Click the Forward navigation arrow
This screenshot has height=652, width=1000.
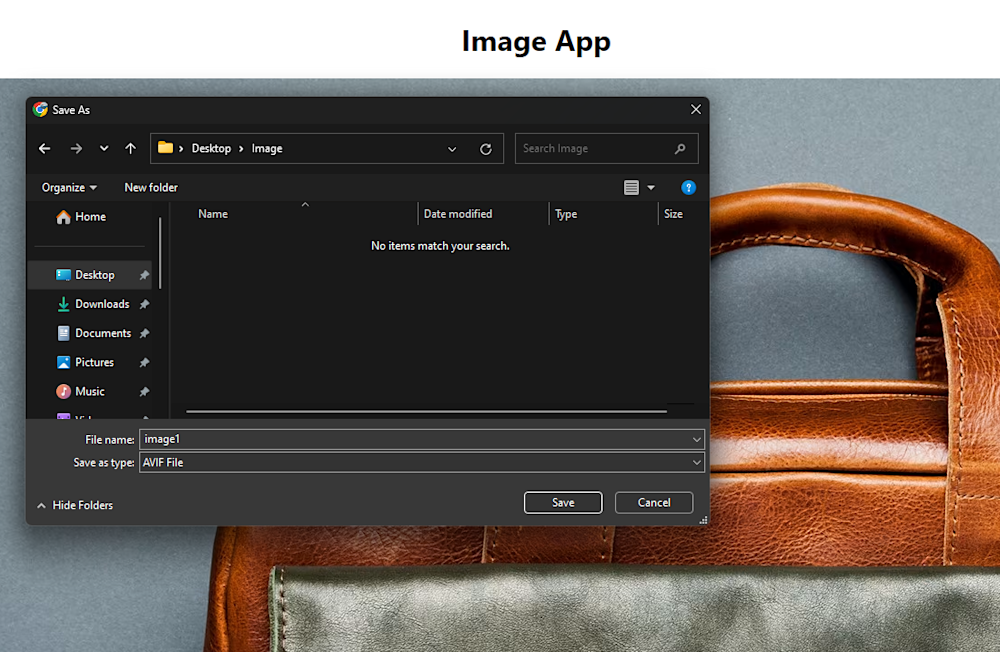(x=76, y=149)
